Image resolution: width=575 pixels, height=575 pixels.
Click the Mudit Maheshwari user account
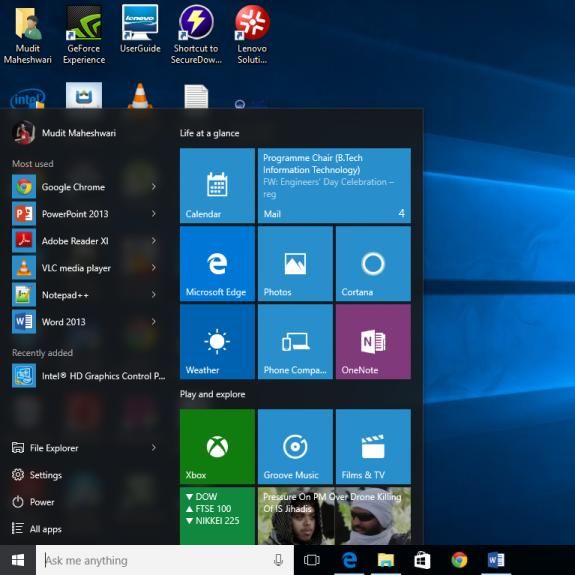(64, 133)
